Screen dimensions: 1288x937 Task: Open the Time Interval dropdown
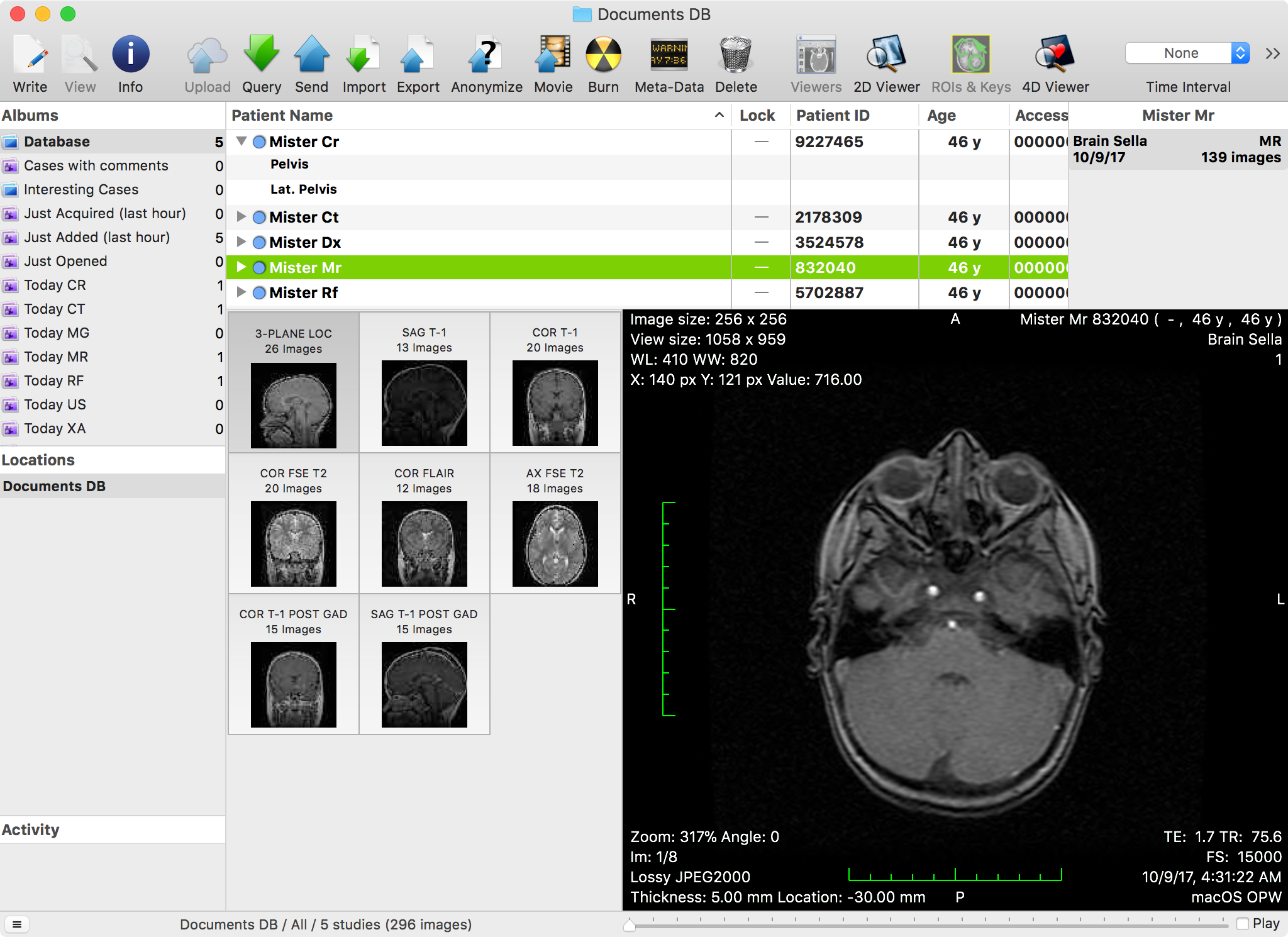pyautogui.click(x=1187, y=53)
